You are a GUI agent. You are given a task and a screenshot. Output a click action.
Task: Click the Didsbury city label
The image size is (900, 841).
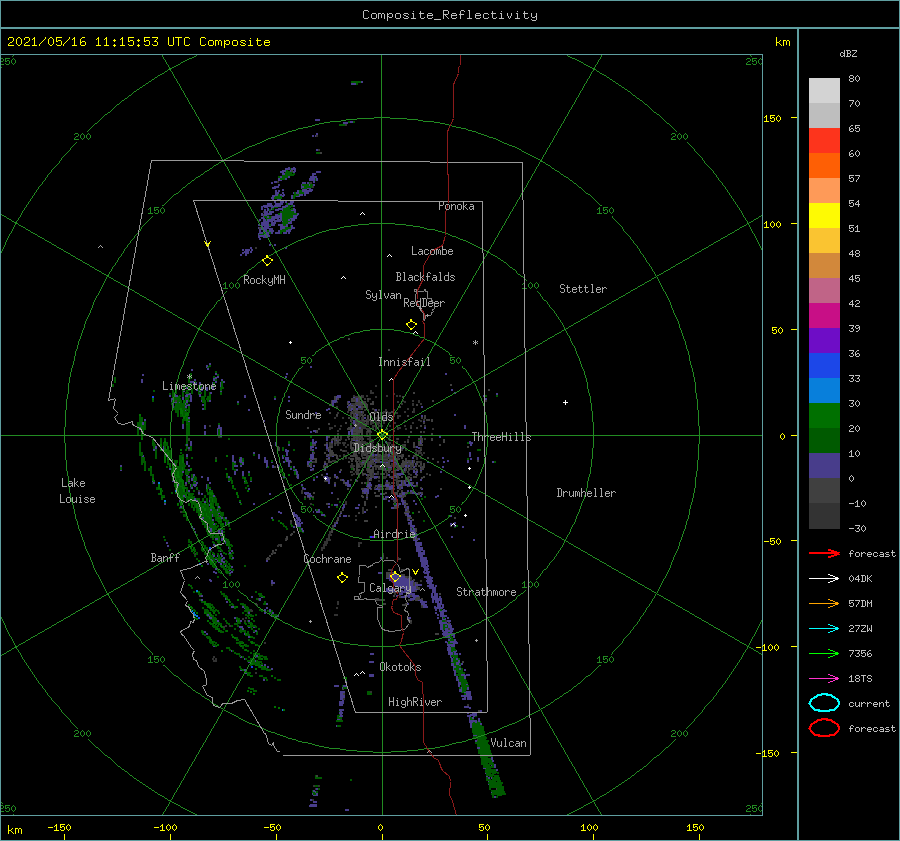click(377, 448)
